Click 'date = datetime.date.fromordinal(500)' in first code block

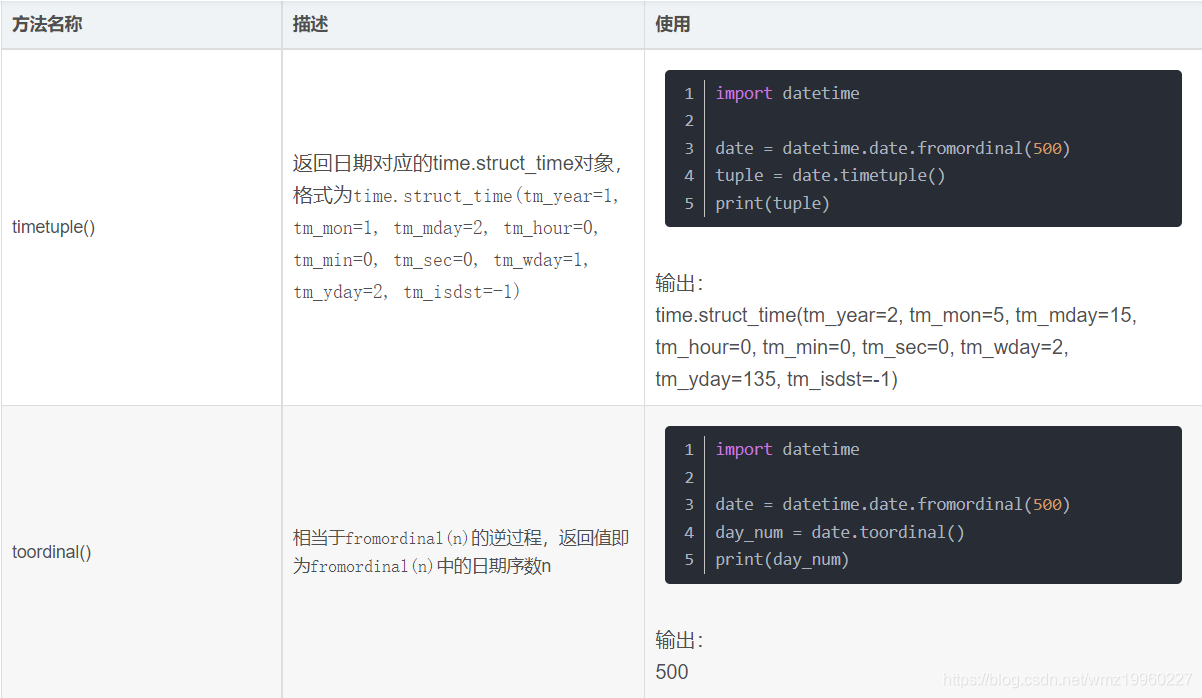click(x=893, y=148)
